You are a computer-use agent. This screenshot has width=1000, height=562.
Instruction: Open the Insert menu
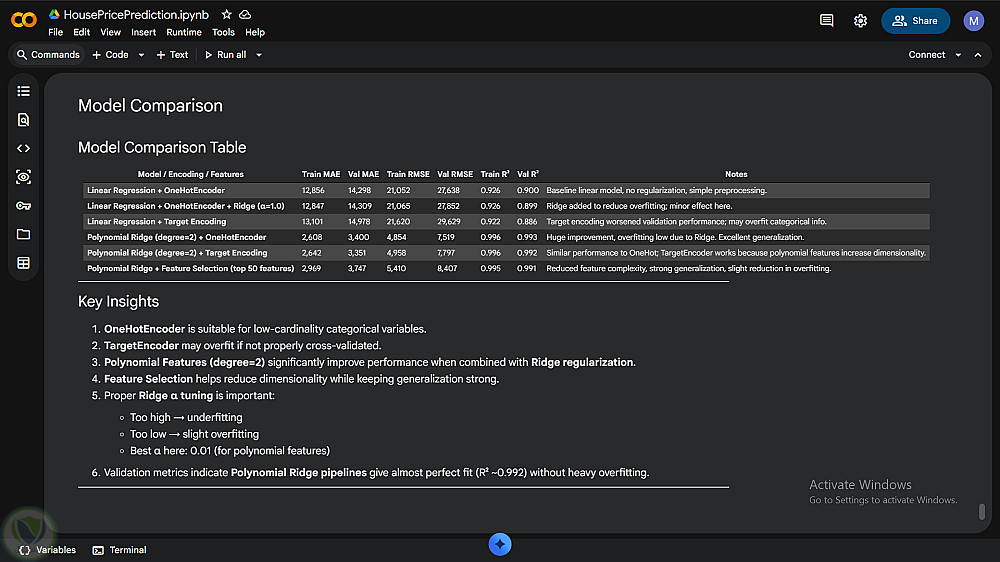(143, 32)
